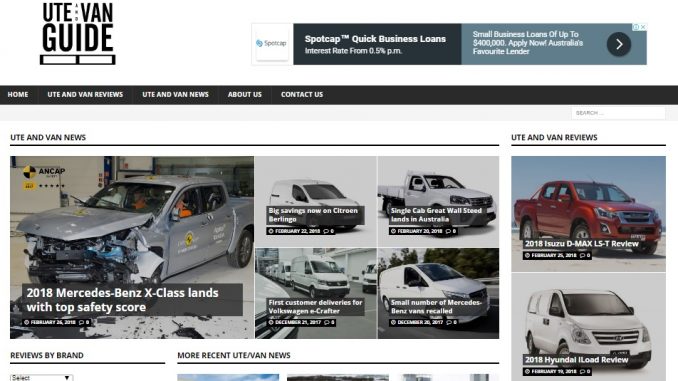
Task: Close the Spotcap ad banner
Action: click(x=643, y=27)
